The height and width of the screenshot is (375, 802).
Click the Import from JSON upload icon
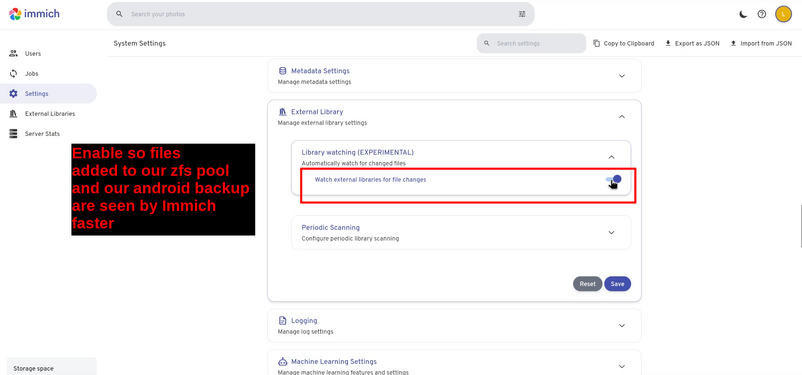click(x=733, y=43)
